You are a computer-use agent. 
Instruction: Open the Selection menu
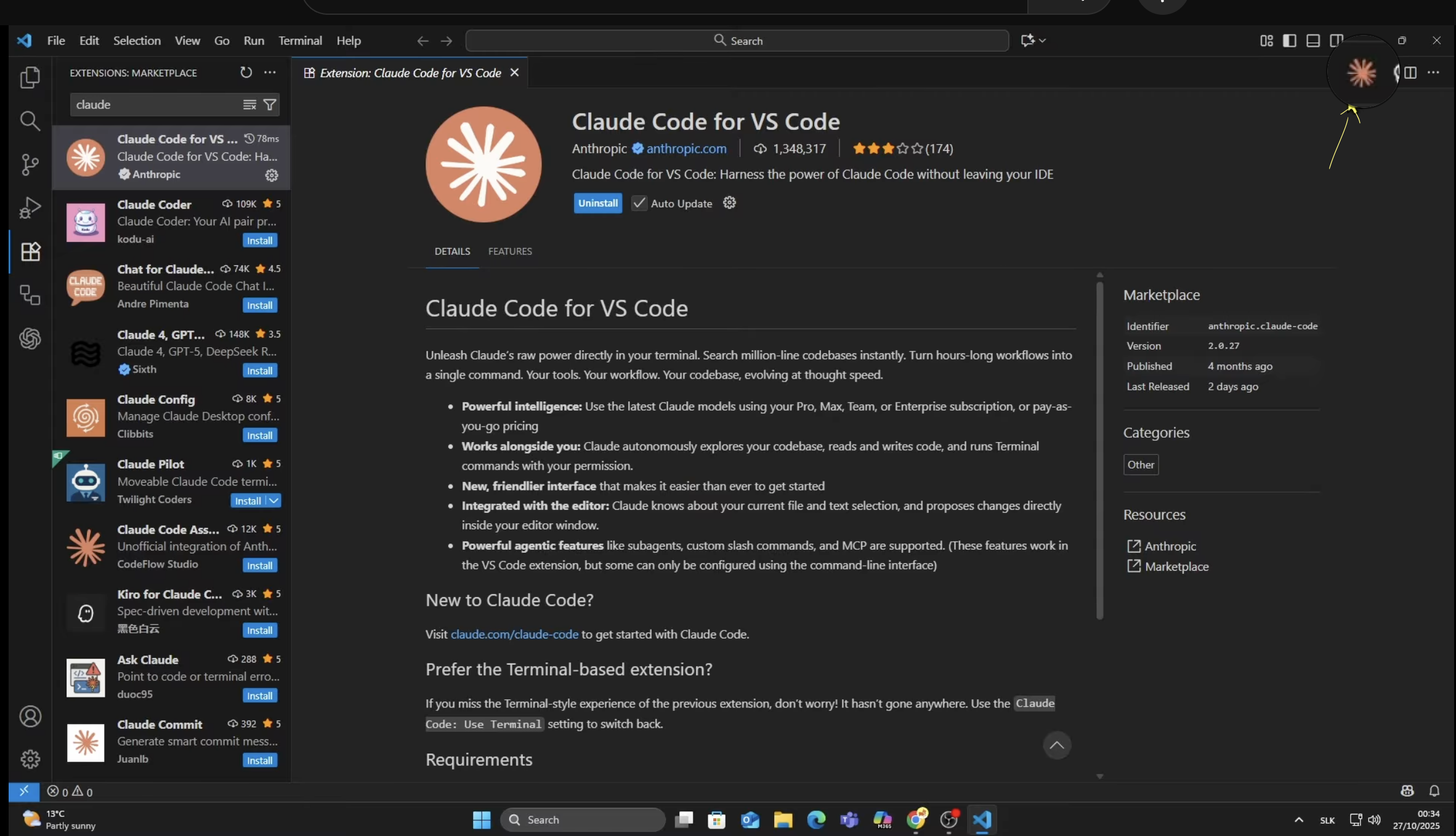coord(137,41)
